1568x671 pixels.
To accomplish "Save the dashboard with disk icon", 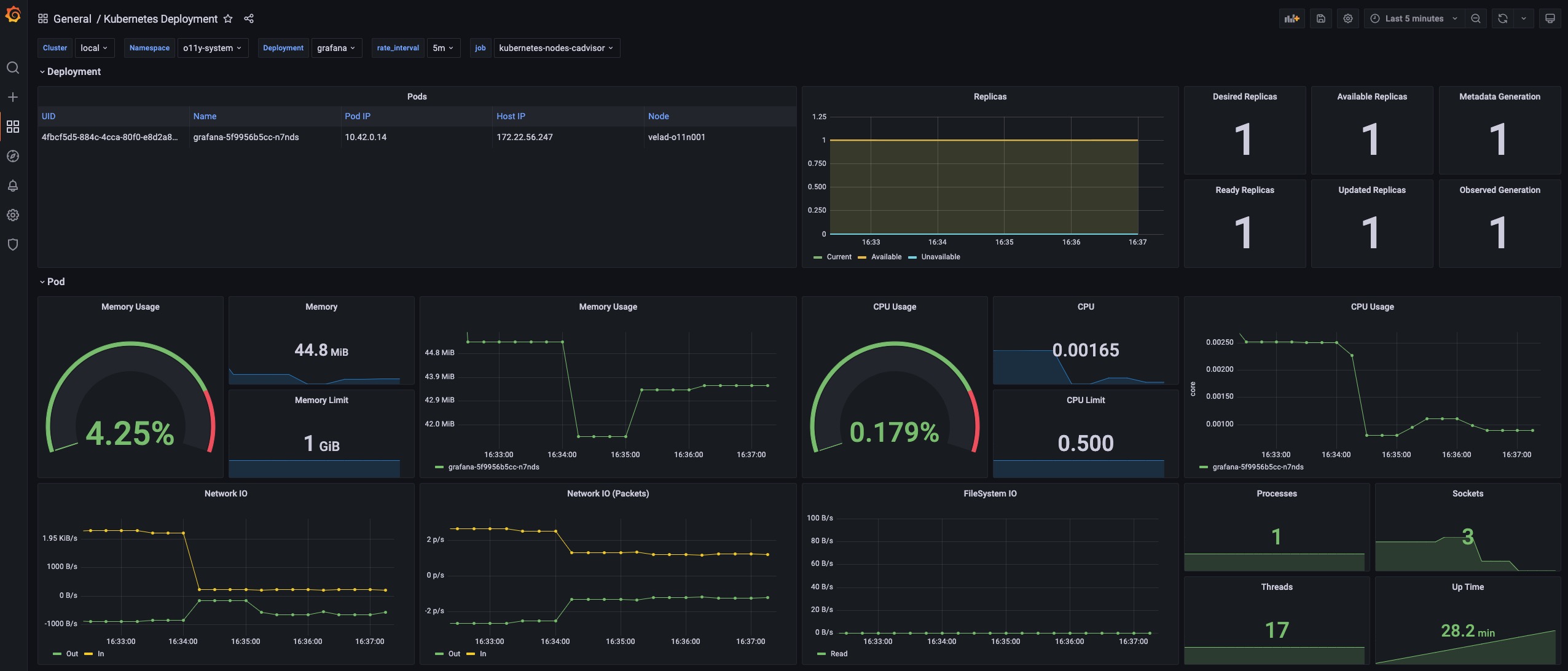I will (1321, 18).
